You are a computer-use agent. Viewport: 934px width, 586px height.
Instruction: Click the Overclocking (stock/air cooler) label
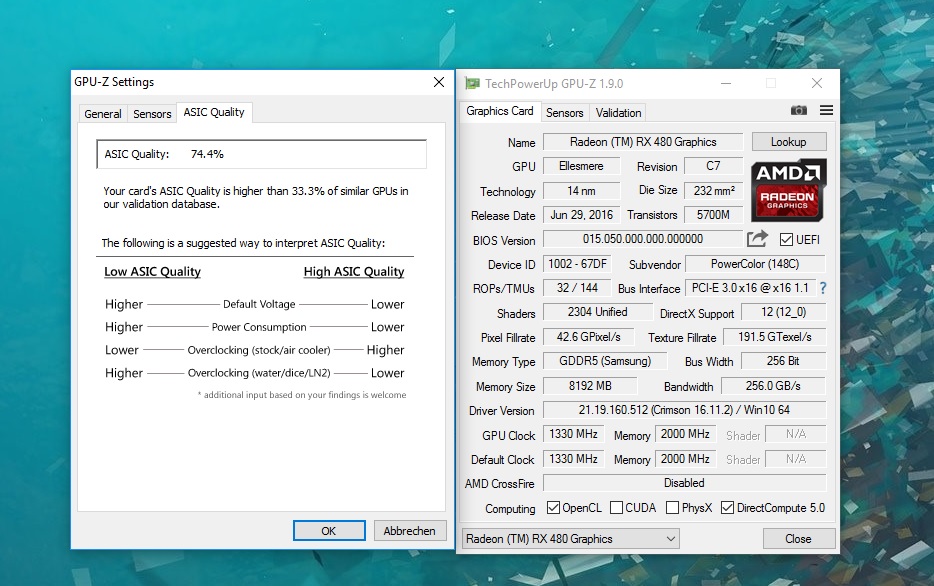(259, 350)
